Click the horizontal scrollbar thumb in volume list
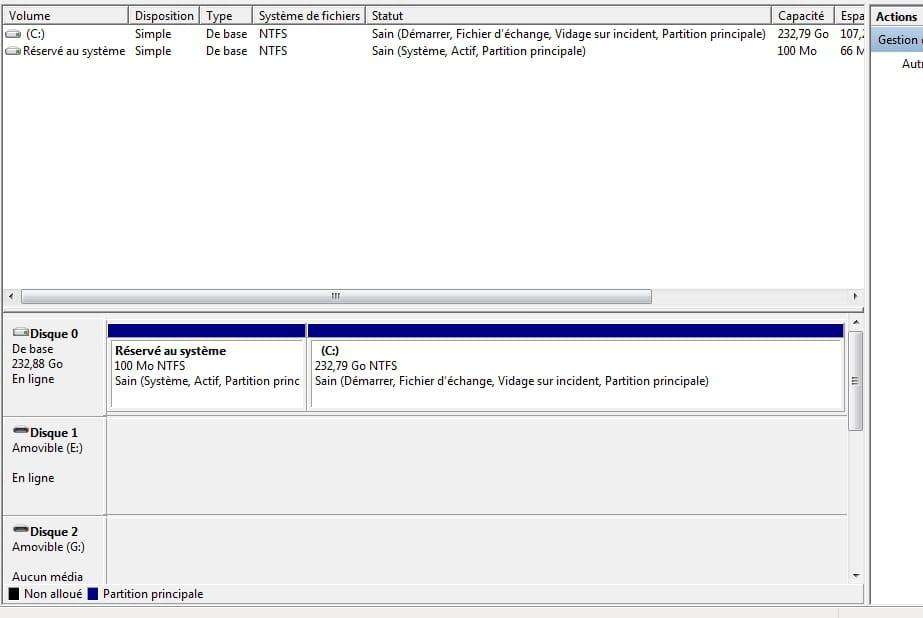Screen dimensions: 923x618 [x=336, y=297]
